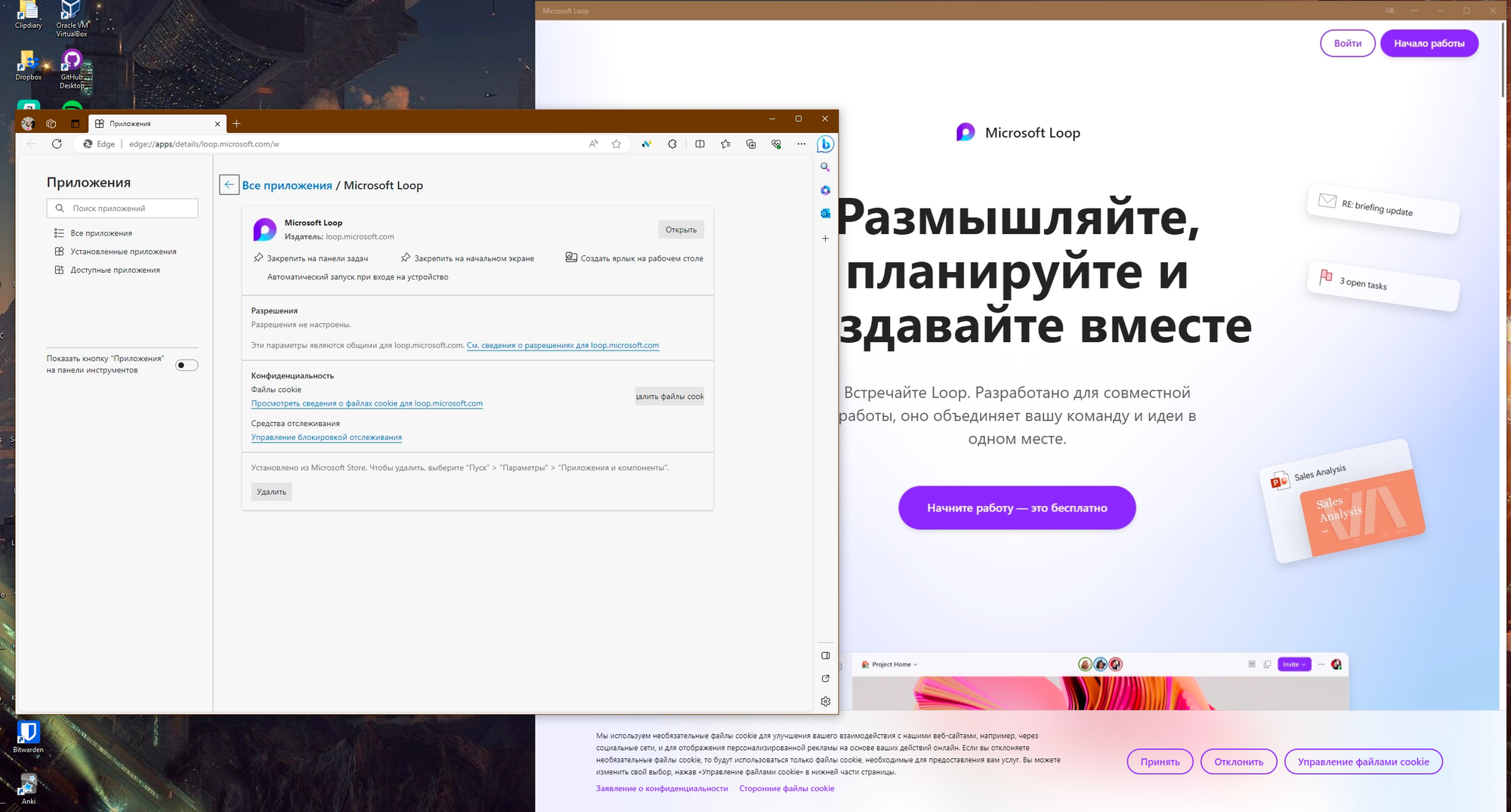Open Управление блокировкой отслеживания link
The height and width of the screenshot is (812, 1511).
click(x=326, y=437)
